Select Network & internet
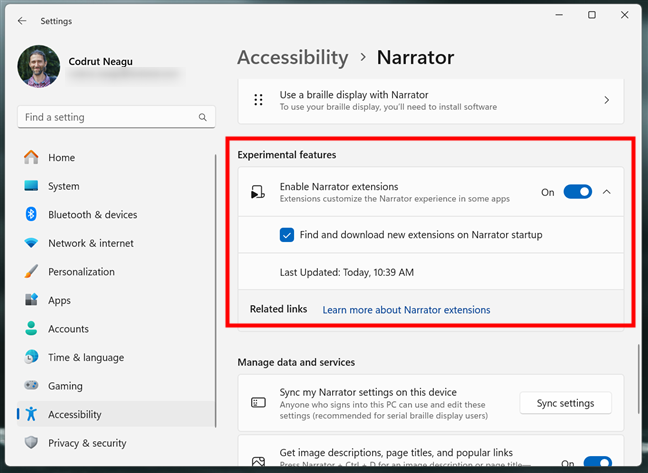 click(x=116, y=243)
